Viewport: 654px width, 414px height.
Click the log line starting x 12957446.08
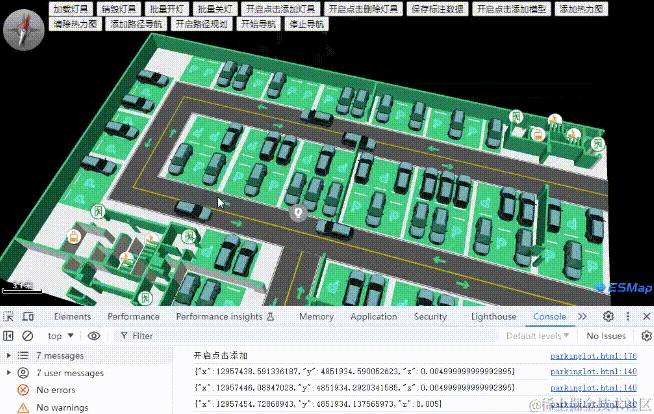354,388
